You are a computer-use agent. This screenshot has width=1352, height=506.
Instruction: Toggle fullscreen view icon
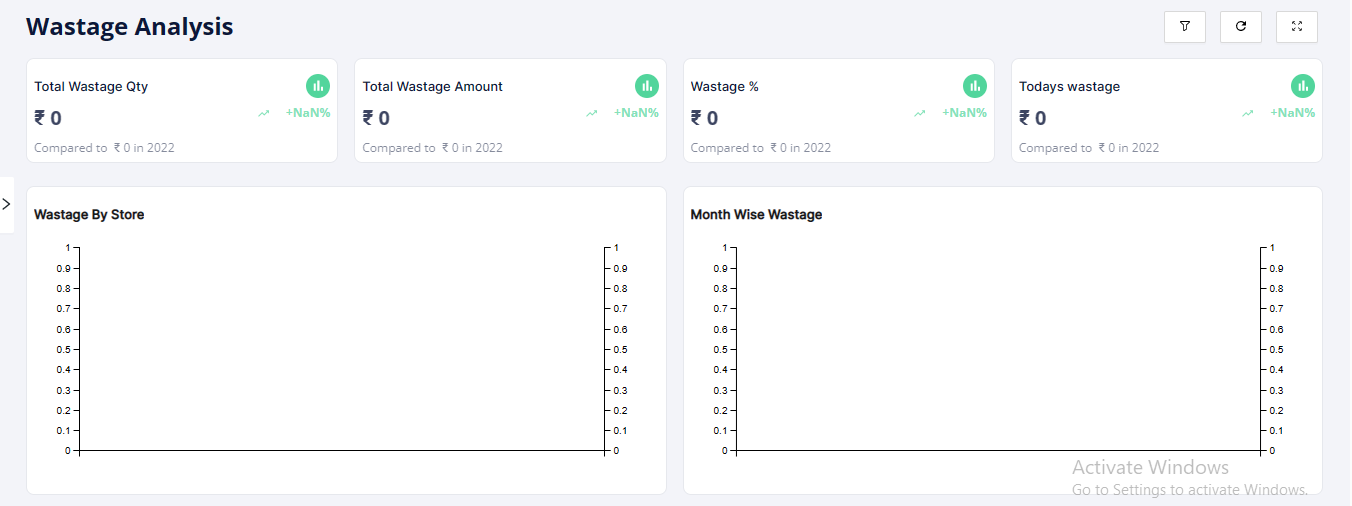(x=1297, y=27)
